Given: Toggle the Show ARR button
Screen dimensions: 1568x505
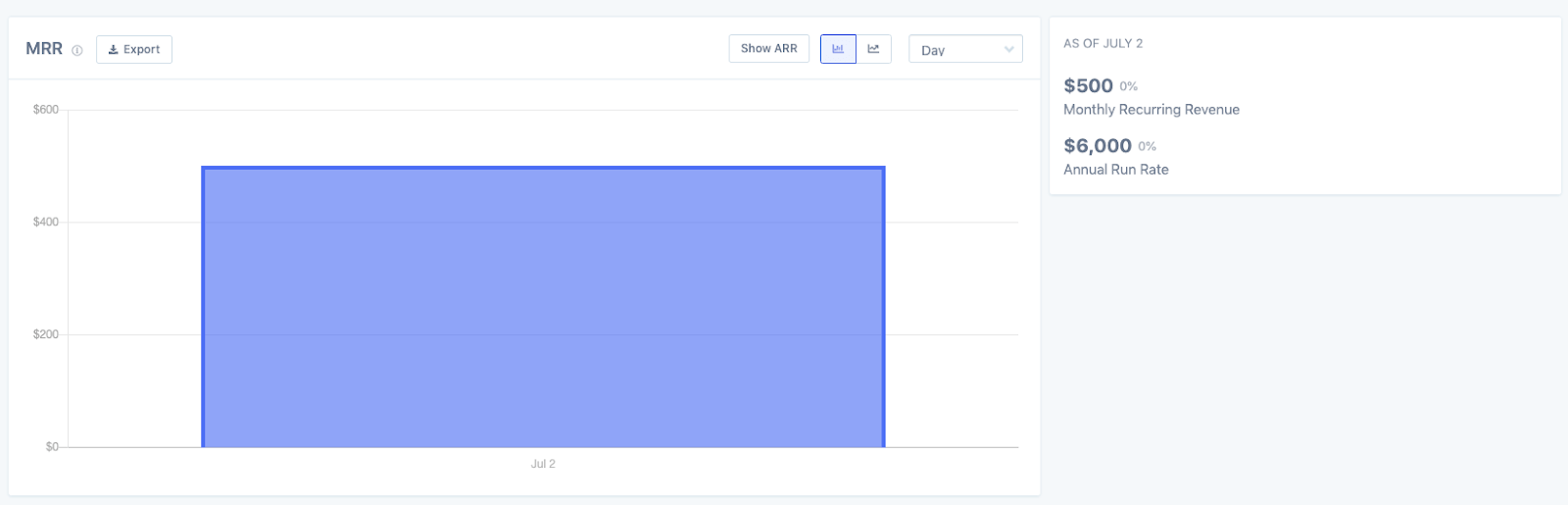Looking at the screenshot, I should (x=768, y=49).
